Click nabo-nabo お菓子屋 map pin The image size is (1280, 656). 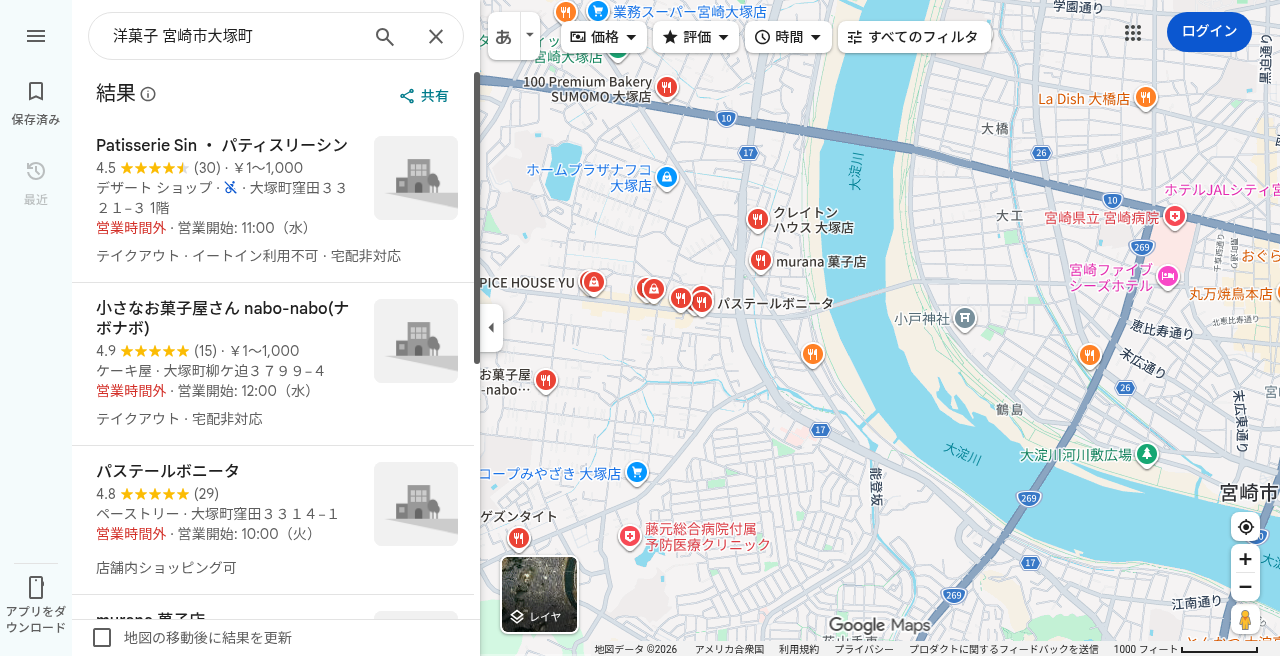(545, 381)
